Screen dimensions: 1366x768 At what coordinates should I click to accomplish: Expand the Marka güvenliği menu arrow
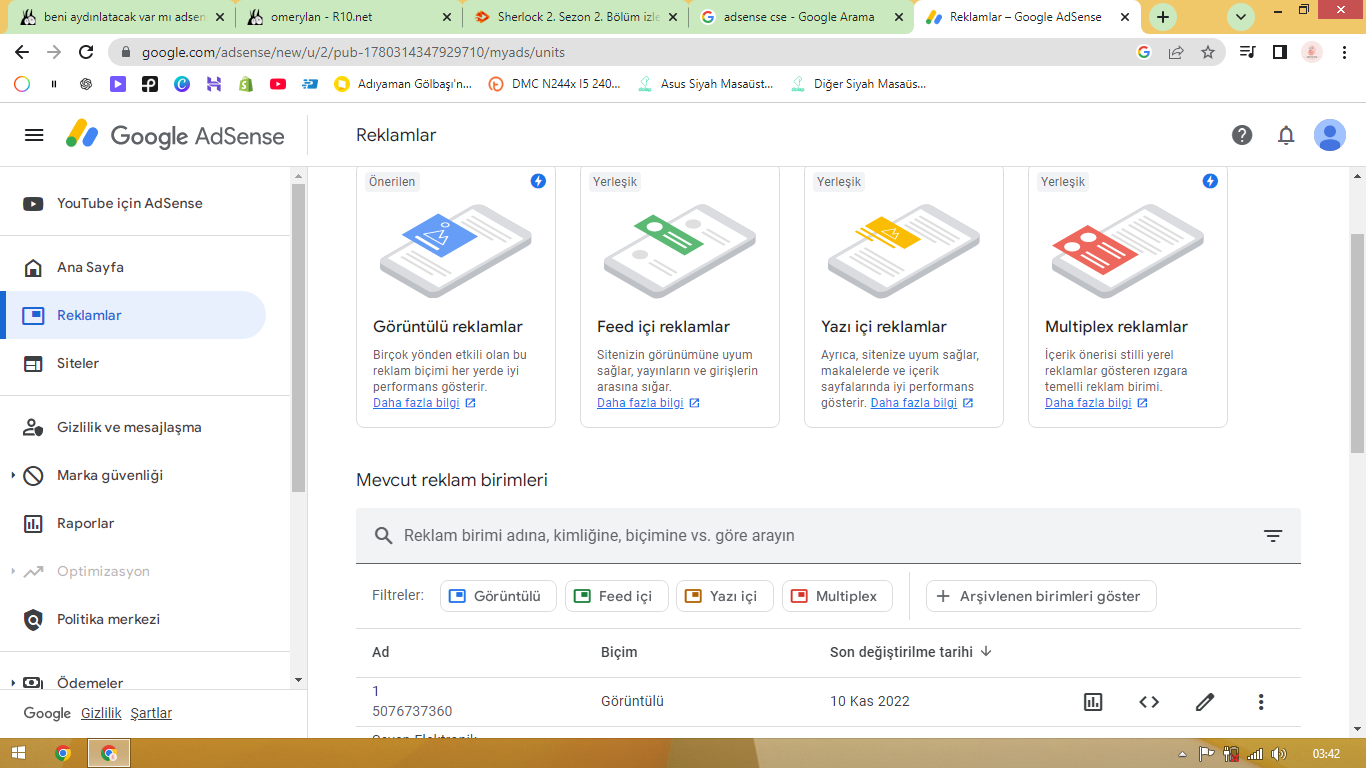[x=13, y=475]
